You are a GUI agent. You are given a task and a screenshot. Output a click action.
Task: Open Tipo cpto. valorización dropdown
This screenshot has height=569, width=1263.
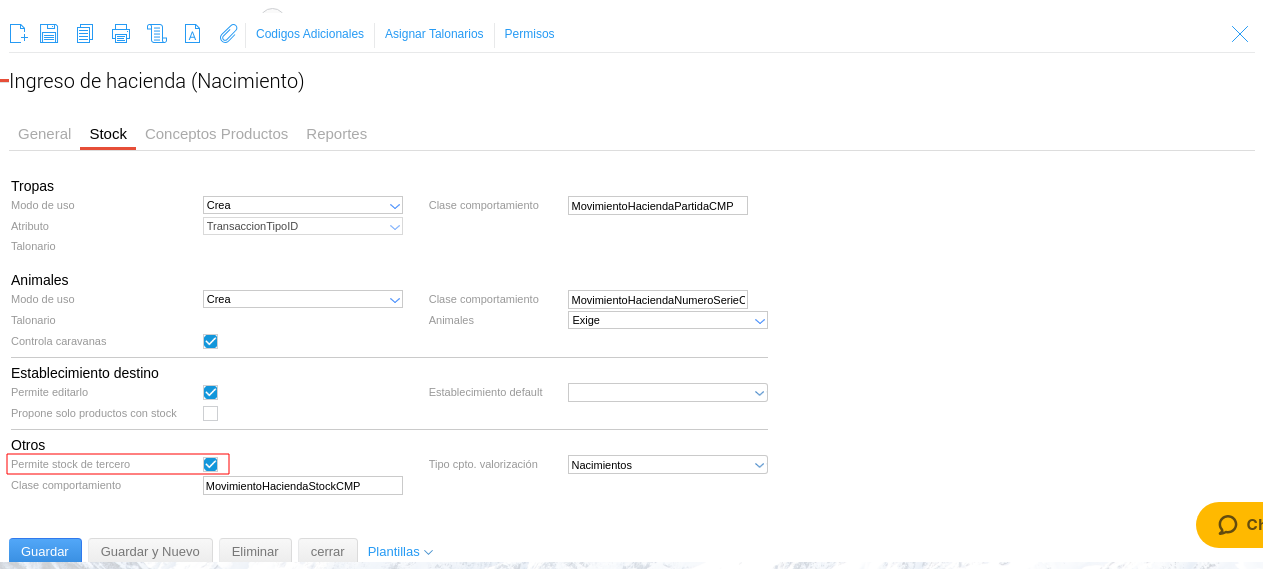[x=667, y=464]
